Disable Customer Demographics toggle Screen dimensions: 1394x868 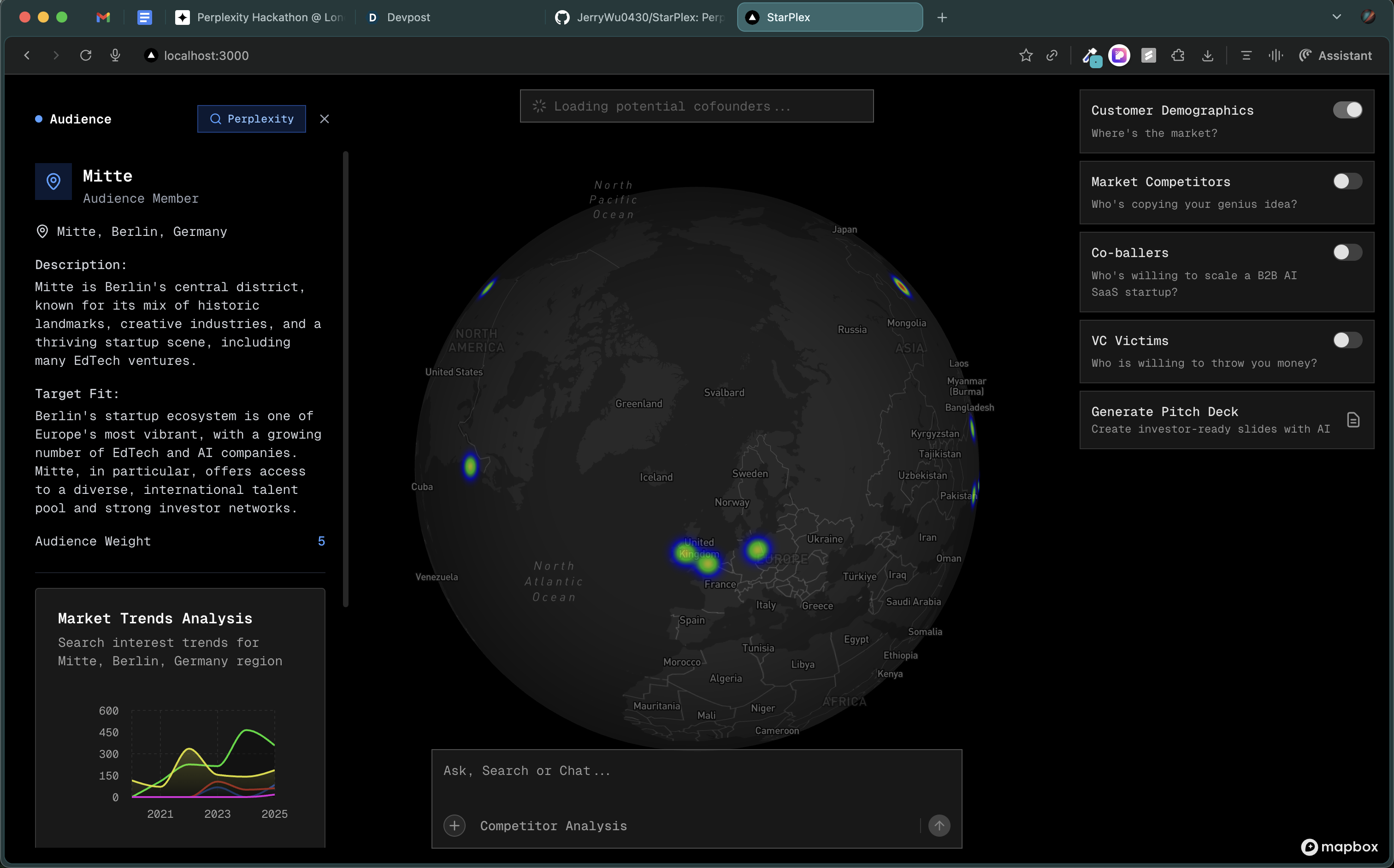1347,110
